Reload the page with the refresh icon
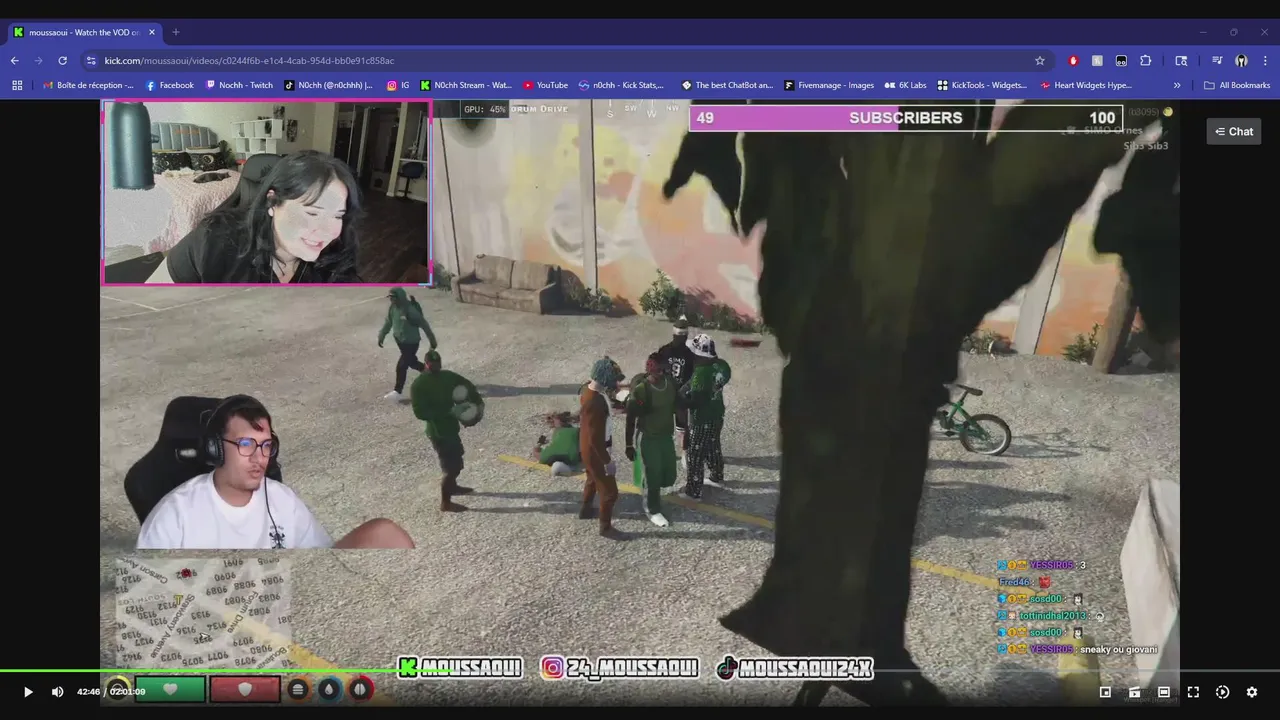This screenshot has width=1280, height=720. point(62,60)
